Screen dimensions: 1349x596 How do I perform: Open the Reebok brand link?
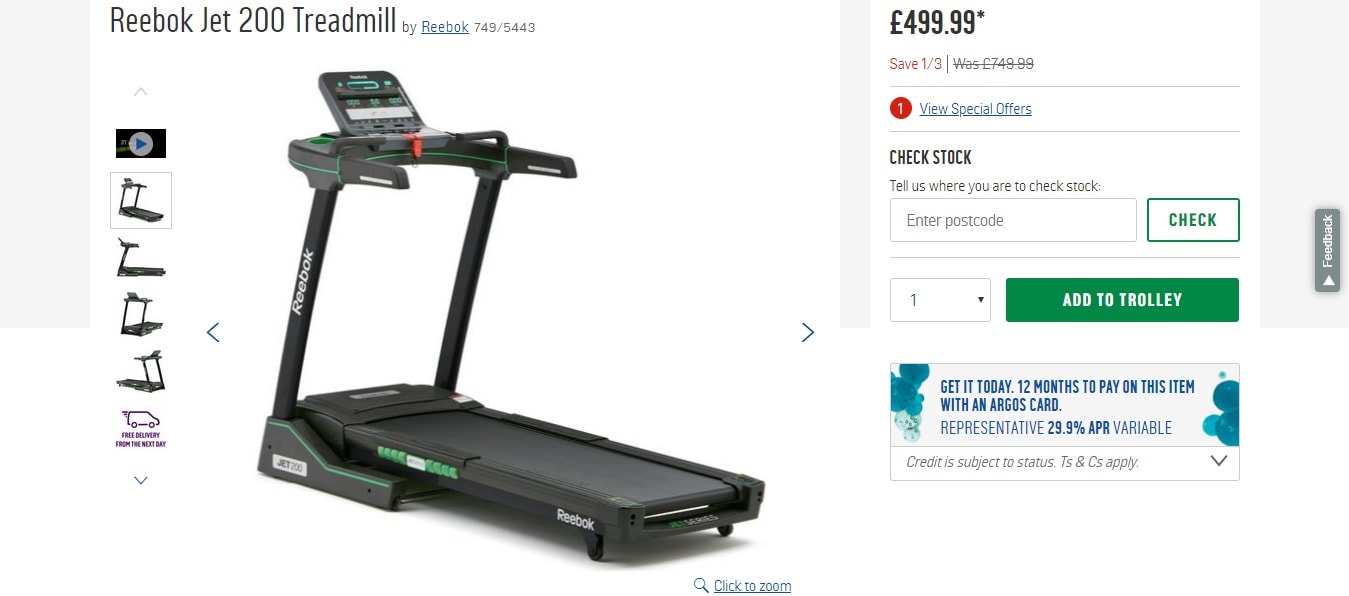(x=445, y=27)
